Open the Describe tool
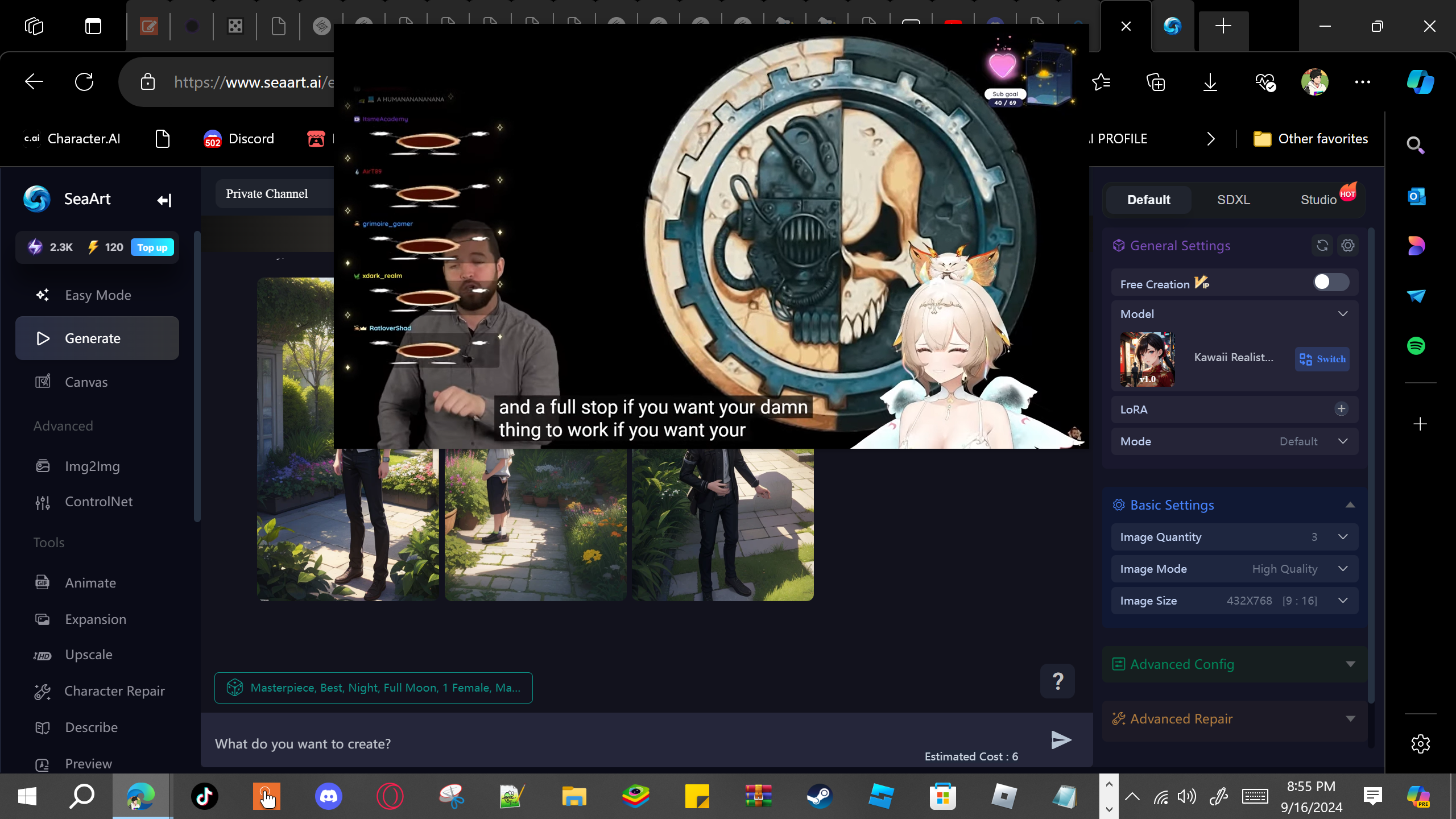Image resolution: width=1456 pixels, height=819 pixels. point(97,727)
